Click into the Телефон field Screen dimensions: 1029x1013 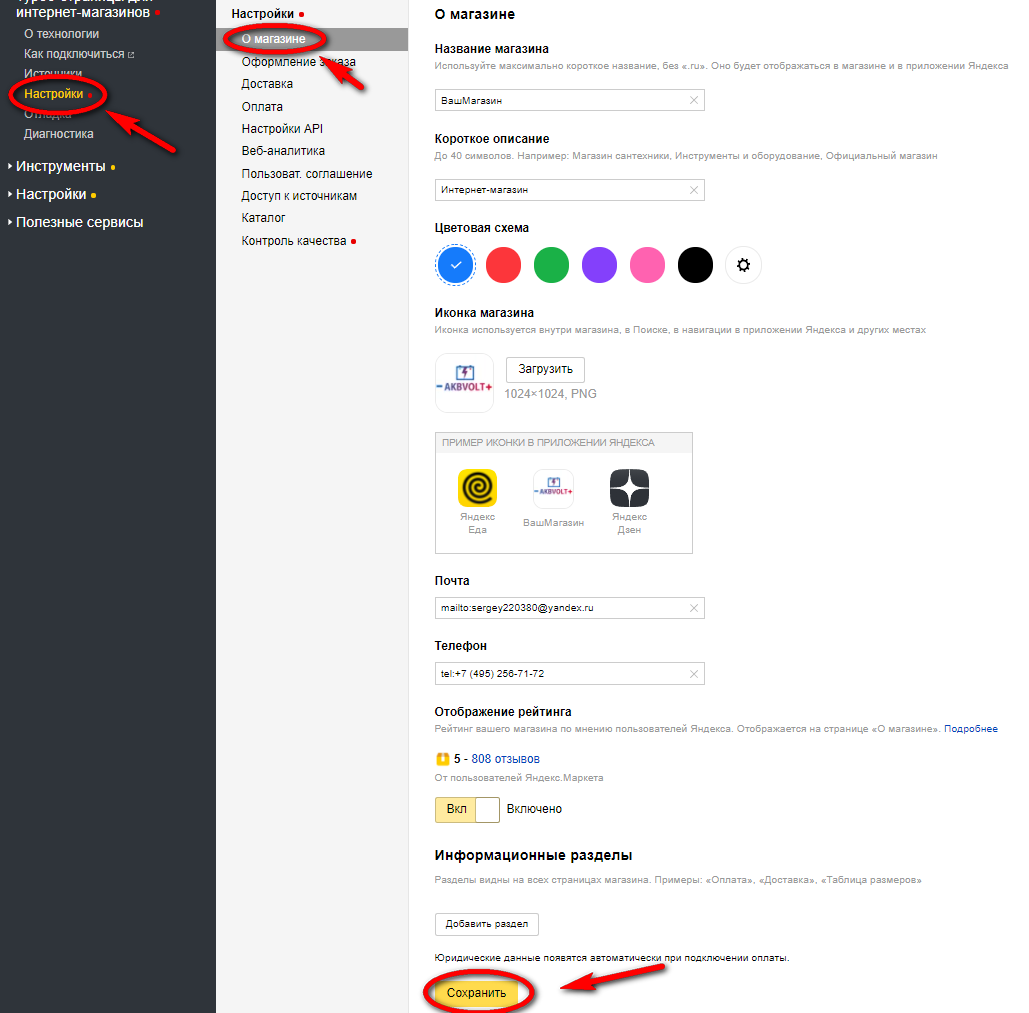[x=569, y=674]
